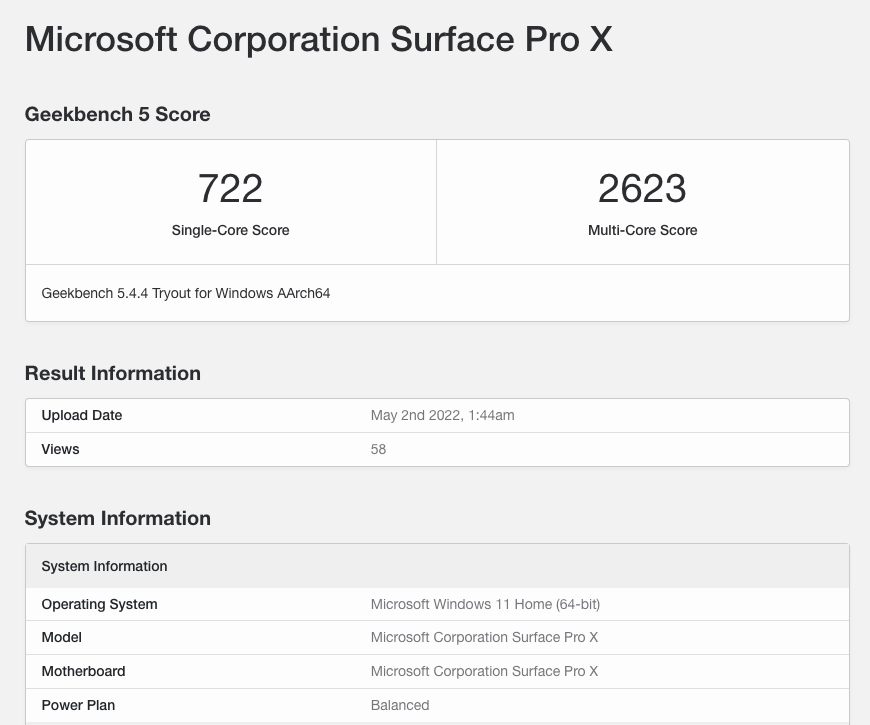This screenshot has height=725, width=870.
Task: Select the view count value 58
Action: point(378,449)
